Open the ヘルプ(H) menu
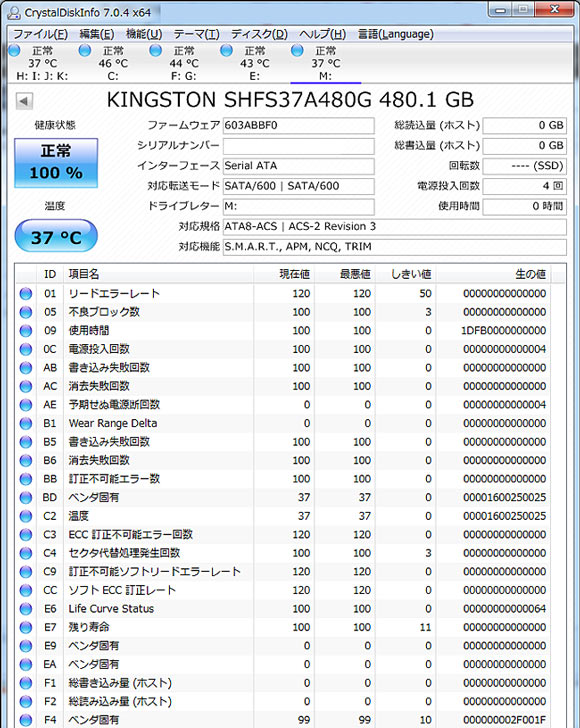 coord(323,34)
